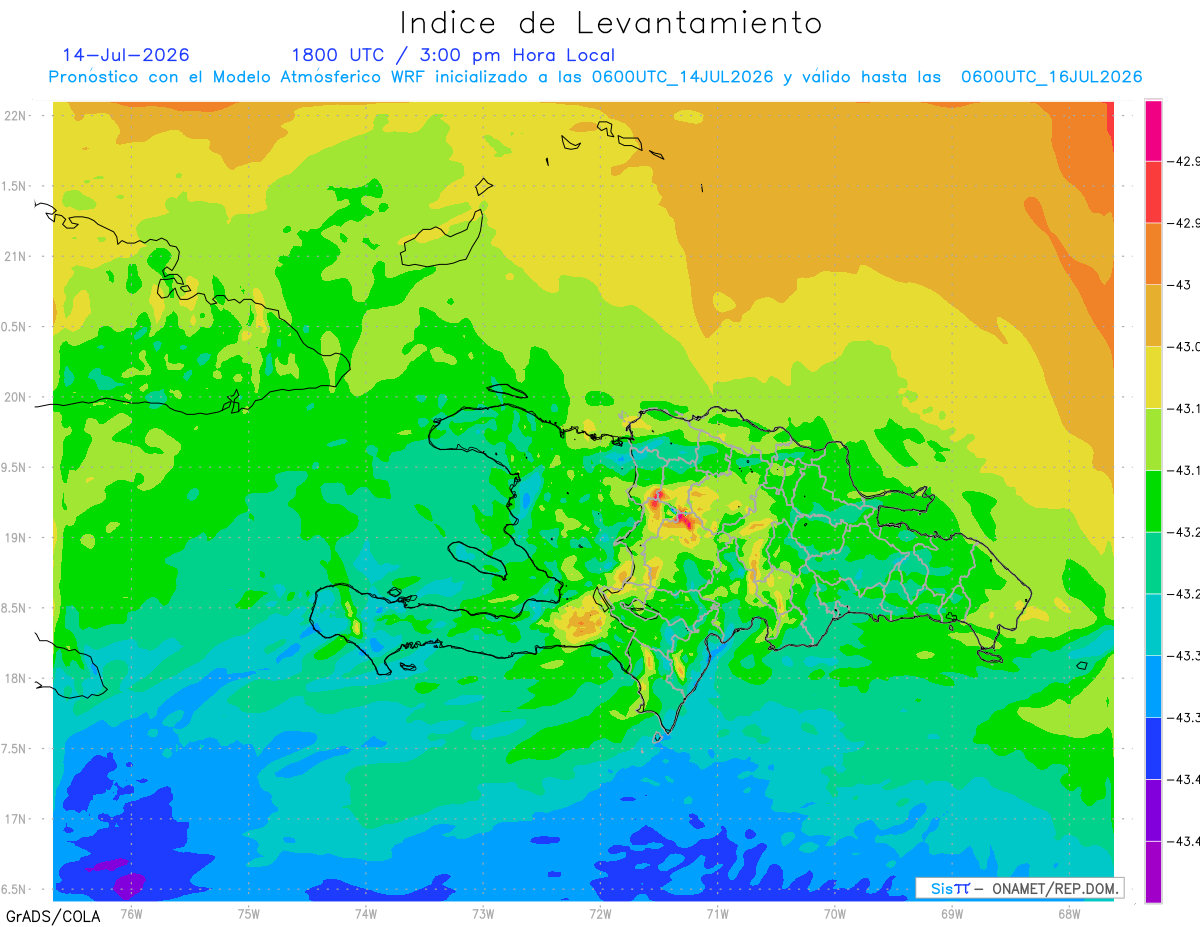The image size is (1200, 927).
Task: Click the title "Indice de Levantamiento"
Action: click(611, 23)
